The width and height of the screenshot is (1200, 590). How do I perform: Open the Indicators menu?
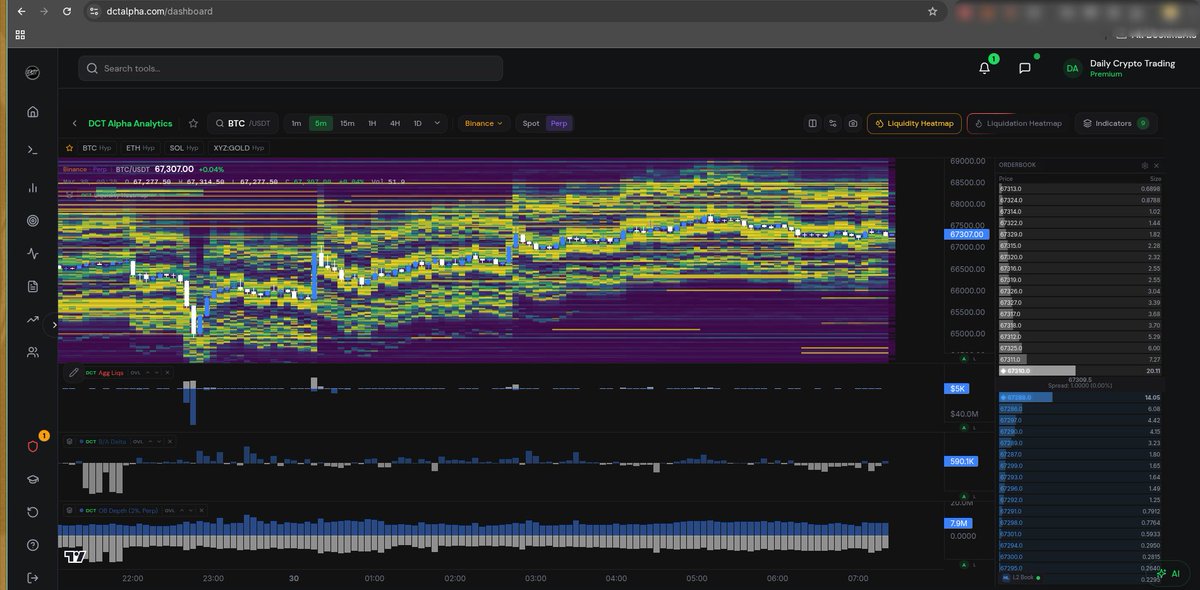[x=1117, y=123]
